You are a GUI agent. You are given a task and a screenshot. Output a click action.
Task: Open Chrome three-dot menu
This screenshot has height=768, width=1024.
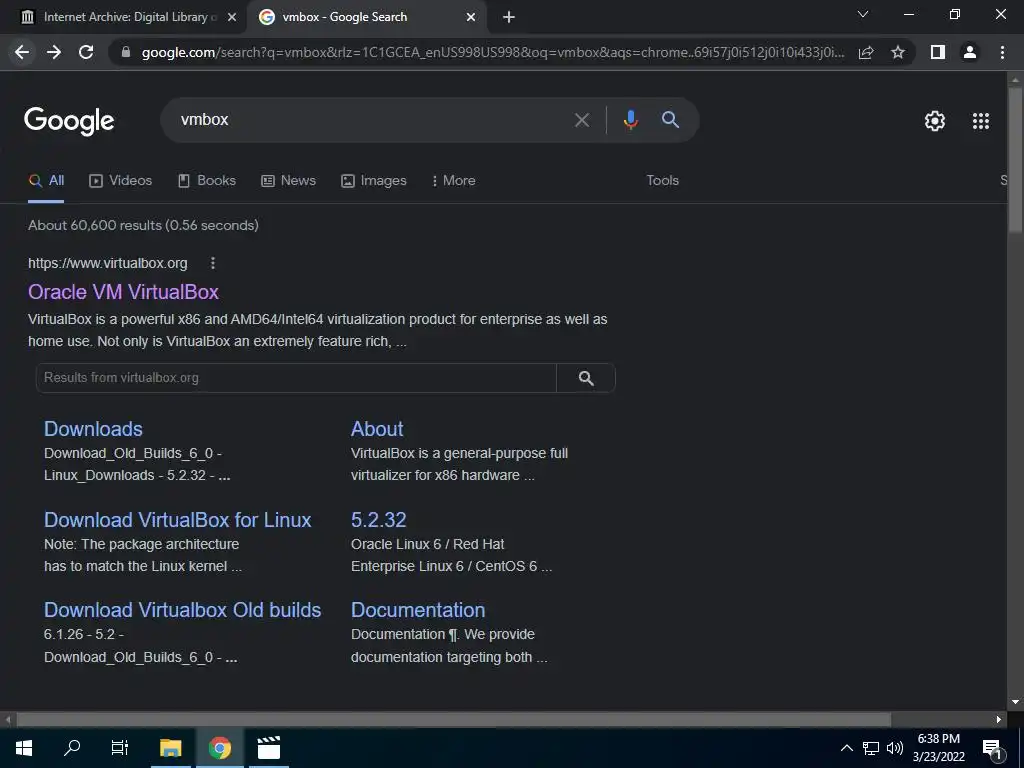click(x=1002, y=52)
